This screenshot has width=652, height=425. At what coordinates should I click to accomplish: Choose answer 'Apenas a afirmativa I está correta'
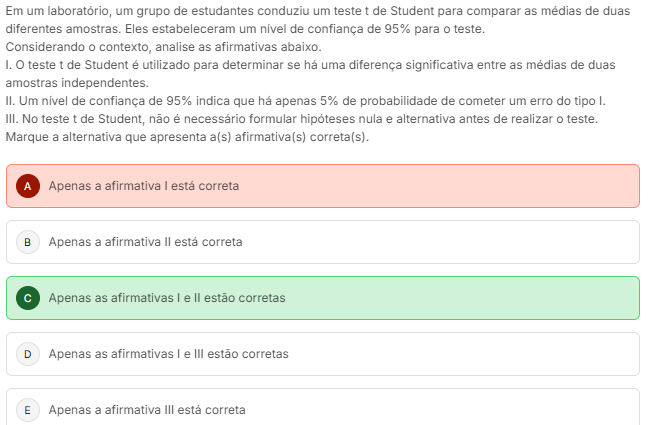[x=143, y=186]
